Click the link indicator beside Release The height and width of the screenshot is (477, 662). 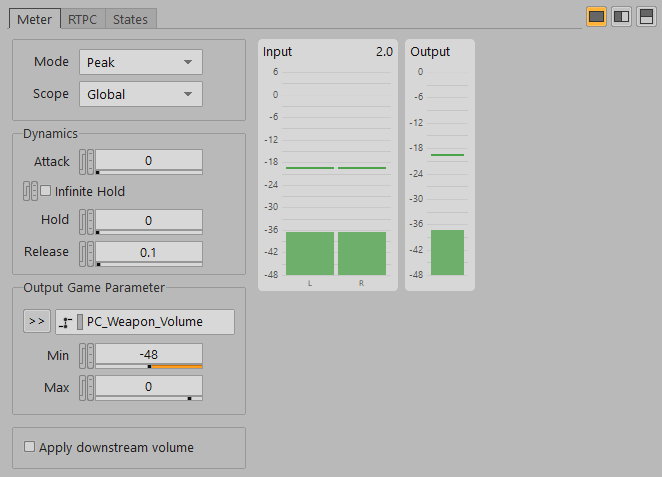tap(87, 253)
